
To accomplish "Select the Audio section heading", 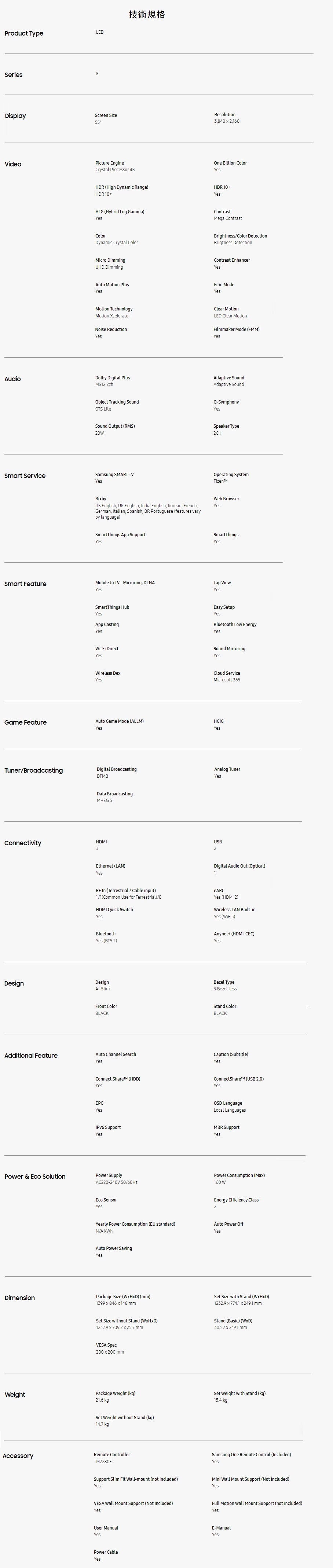I will pos(13,379).
